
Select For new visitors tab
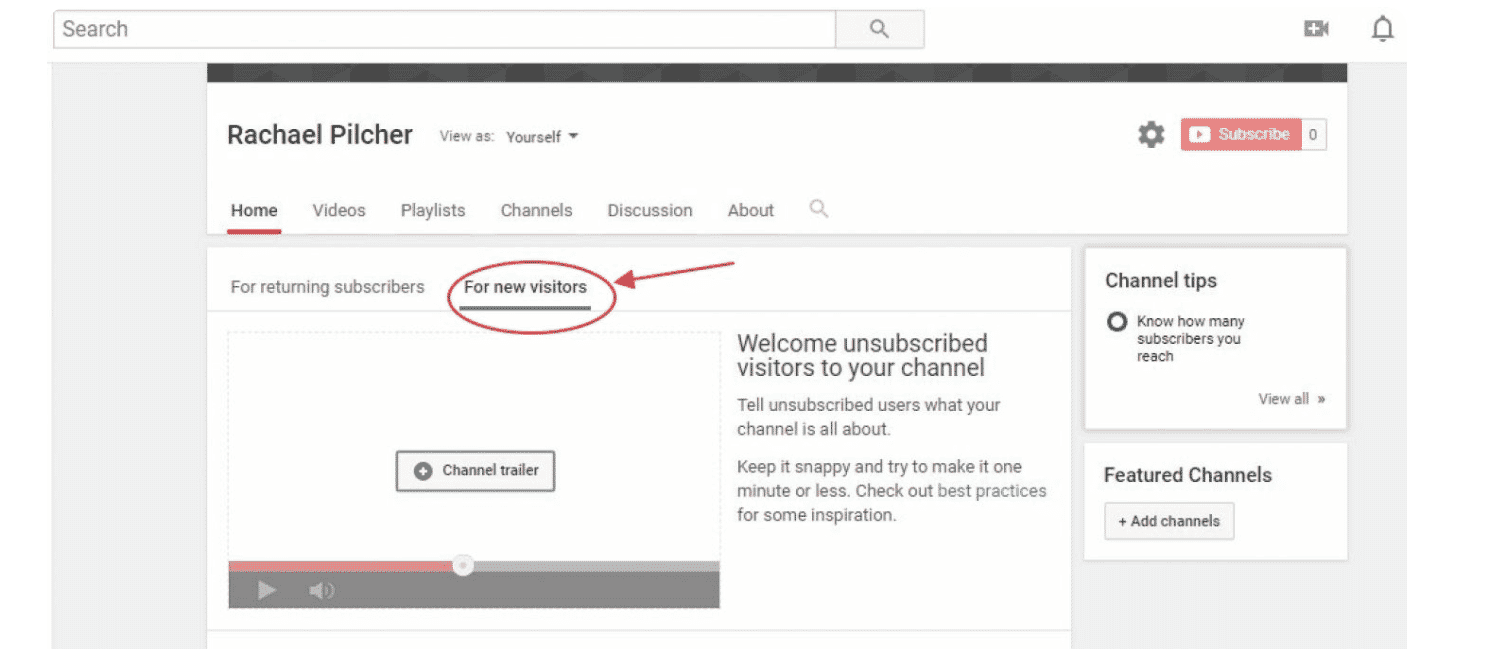click(525, 287)
